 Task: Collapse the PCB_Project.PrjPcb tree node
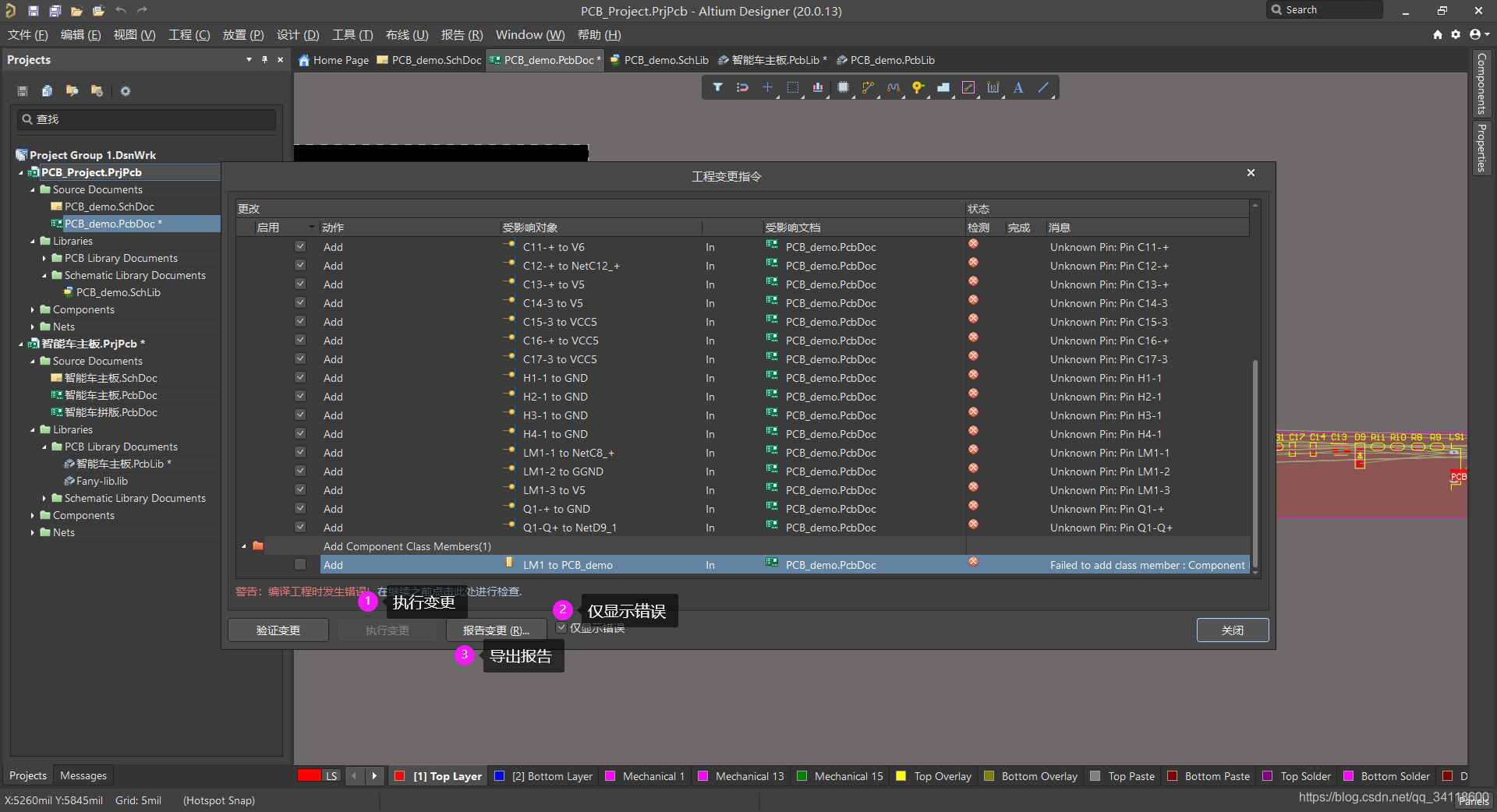point(21,172)
